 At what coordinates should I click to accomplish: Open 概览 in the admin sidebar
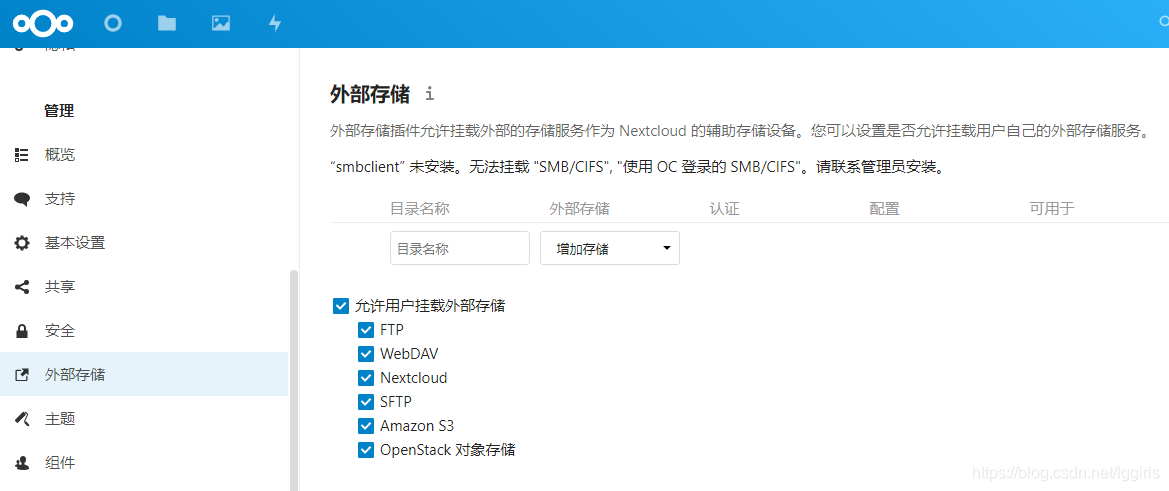click(144, 155)
